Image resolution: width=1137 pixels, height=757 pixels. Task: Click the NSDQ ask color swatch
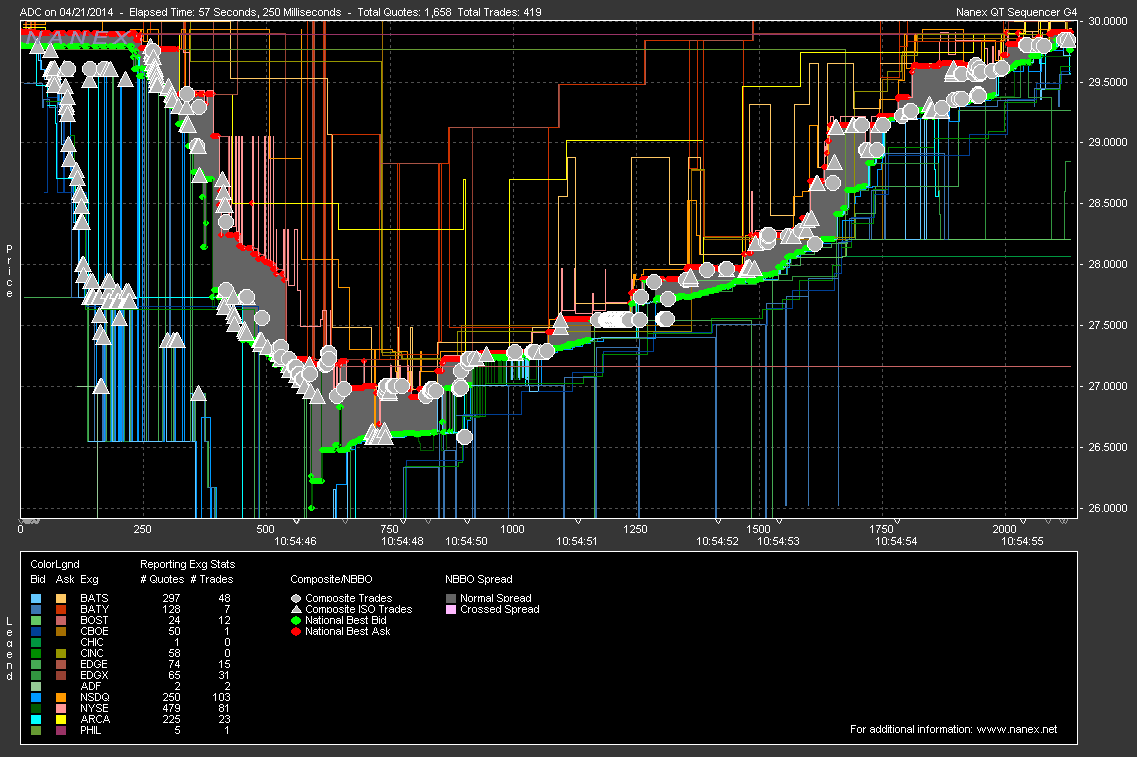tap(61, 697)
